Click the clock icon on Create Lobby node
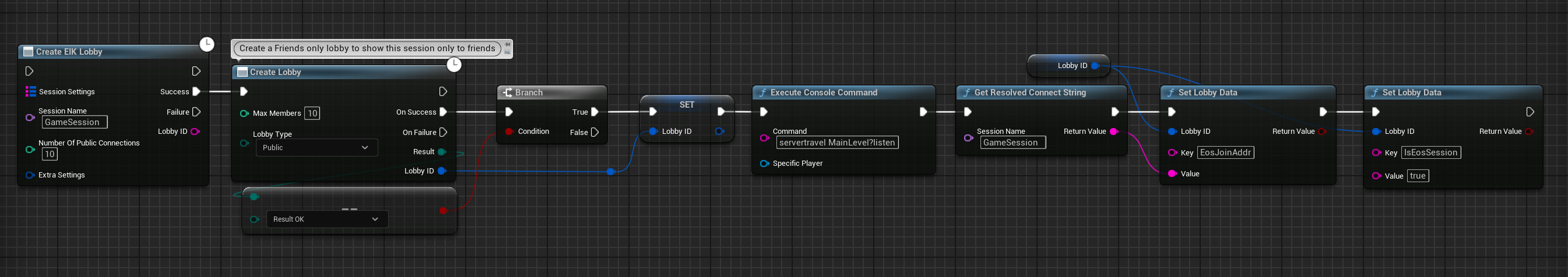Image resolution: width=1568 pixels, height=277 pixels. coord(454,65)
